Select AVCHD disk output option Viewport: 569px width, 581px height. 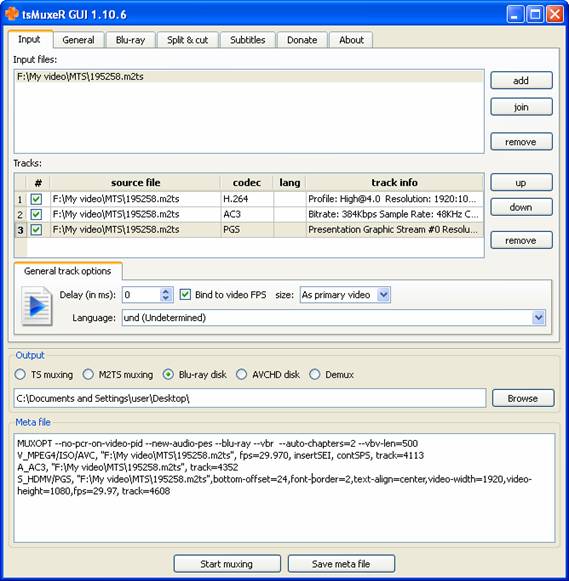tap(242, 375)
